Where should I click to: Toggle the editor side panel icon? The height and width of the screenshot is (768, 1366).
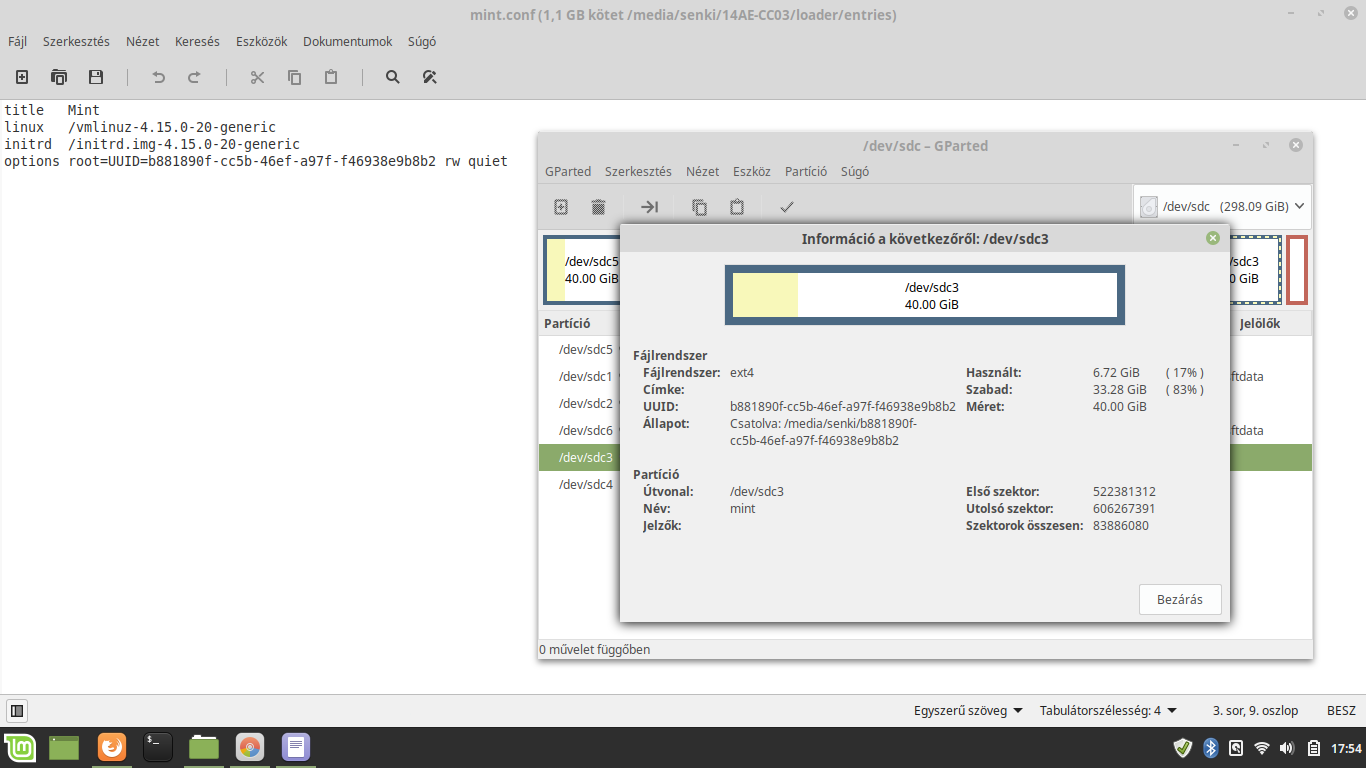(17, 711)
